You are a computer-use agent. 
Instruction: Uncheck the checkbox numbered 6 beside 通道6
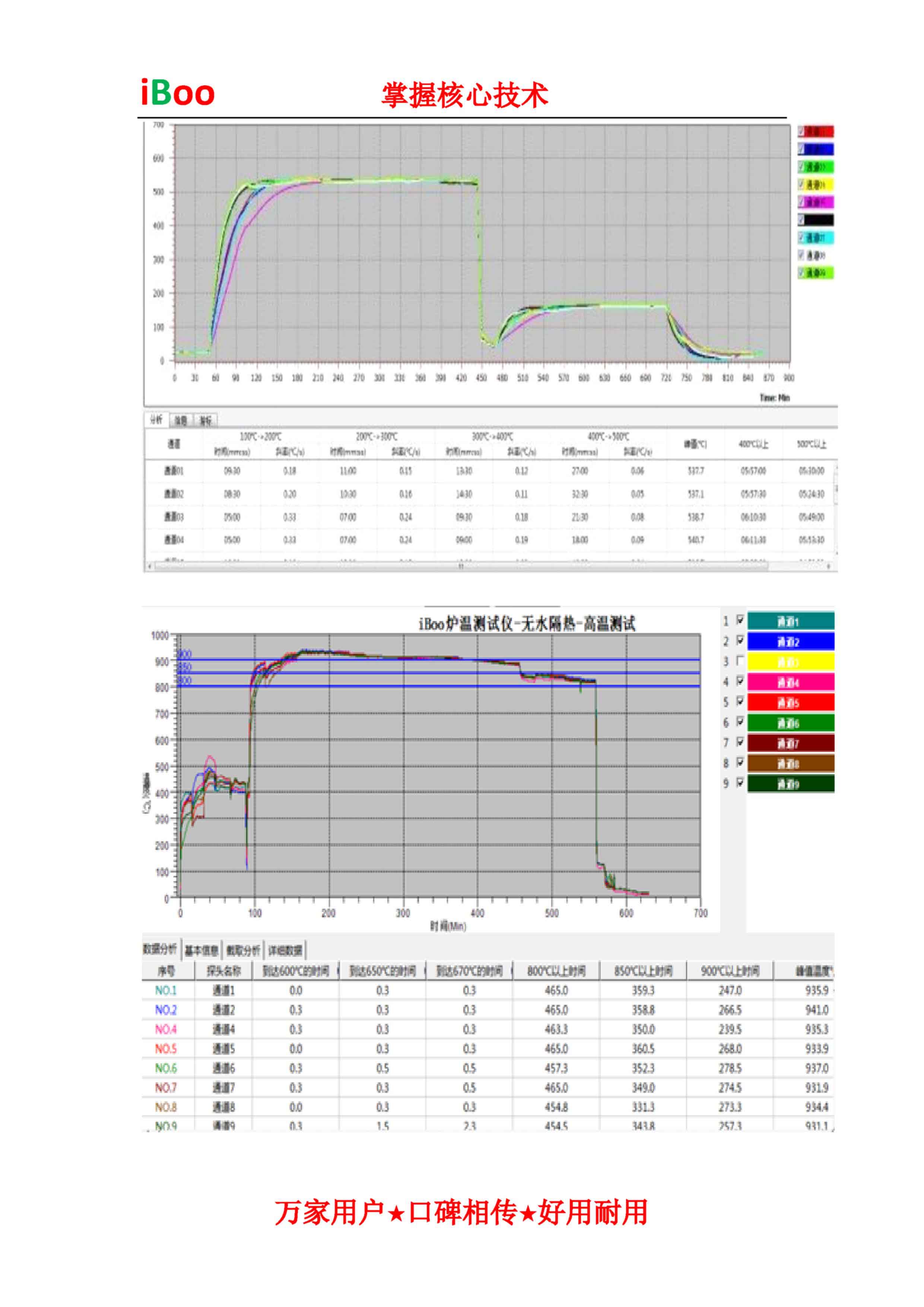pos(740,721)
